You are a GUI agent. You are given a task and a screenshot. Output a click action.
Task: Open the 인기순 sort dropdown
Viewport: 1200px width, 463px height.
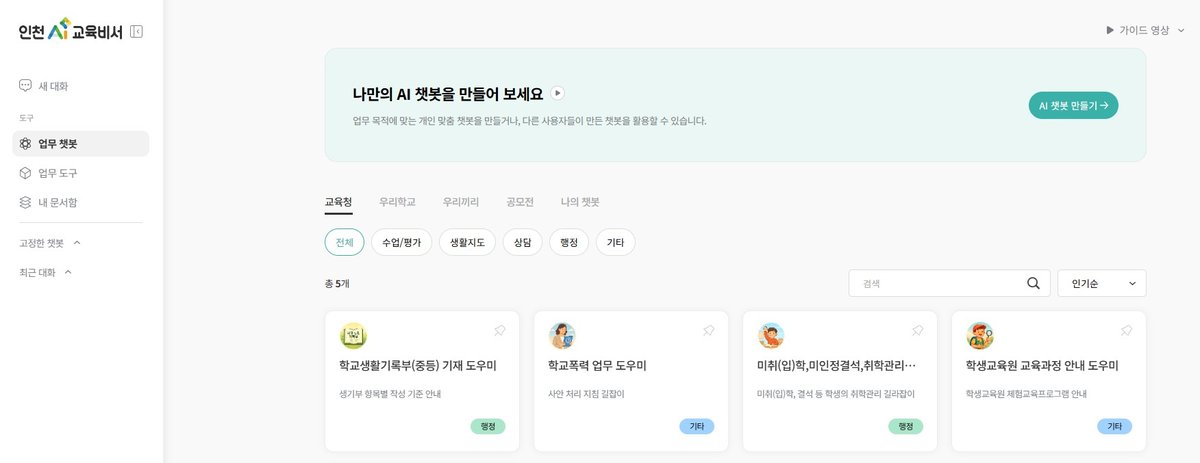(x=1102, y=283)
